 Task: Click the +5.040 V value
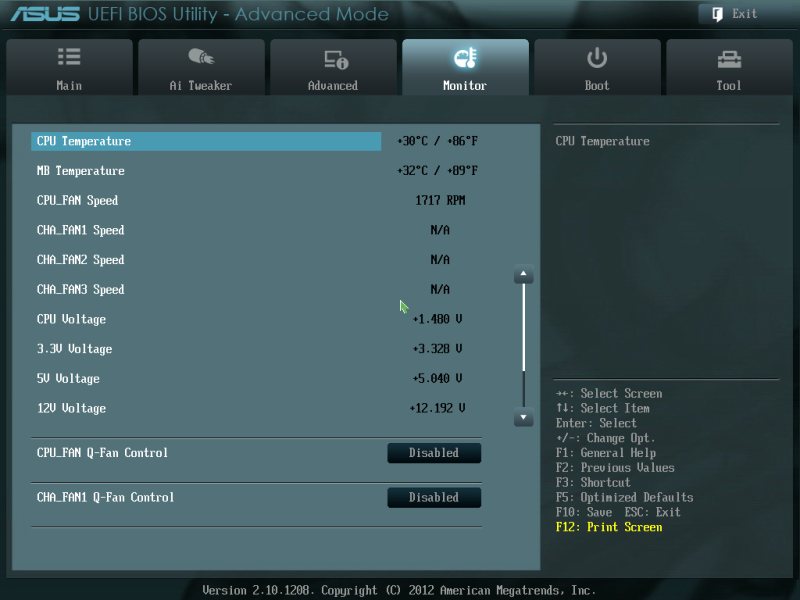tap(437, 379)
